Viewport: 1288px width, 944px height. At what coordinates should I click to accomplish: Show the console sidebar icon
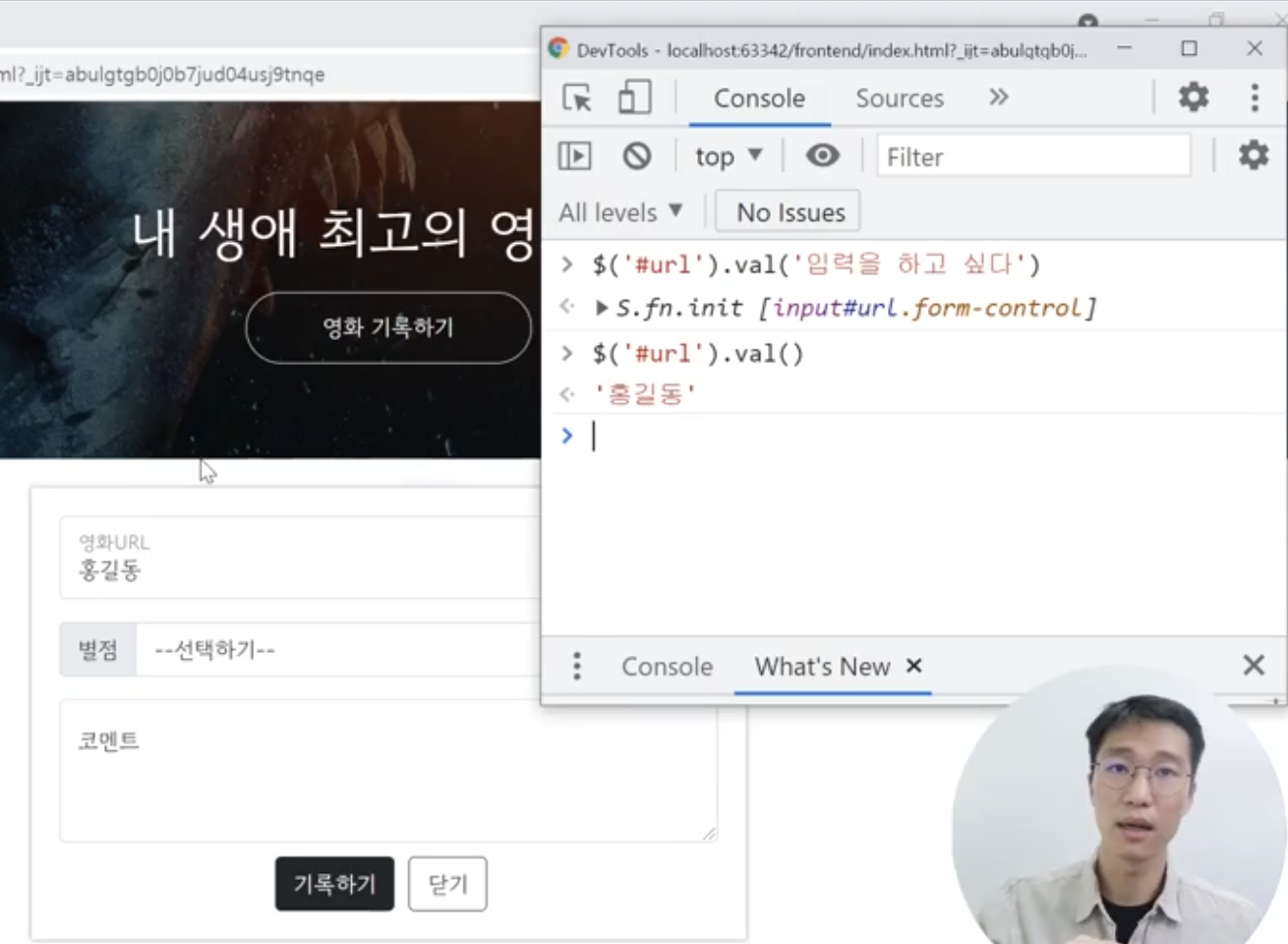pos(575,155)
